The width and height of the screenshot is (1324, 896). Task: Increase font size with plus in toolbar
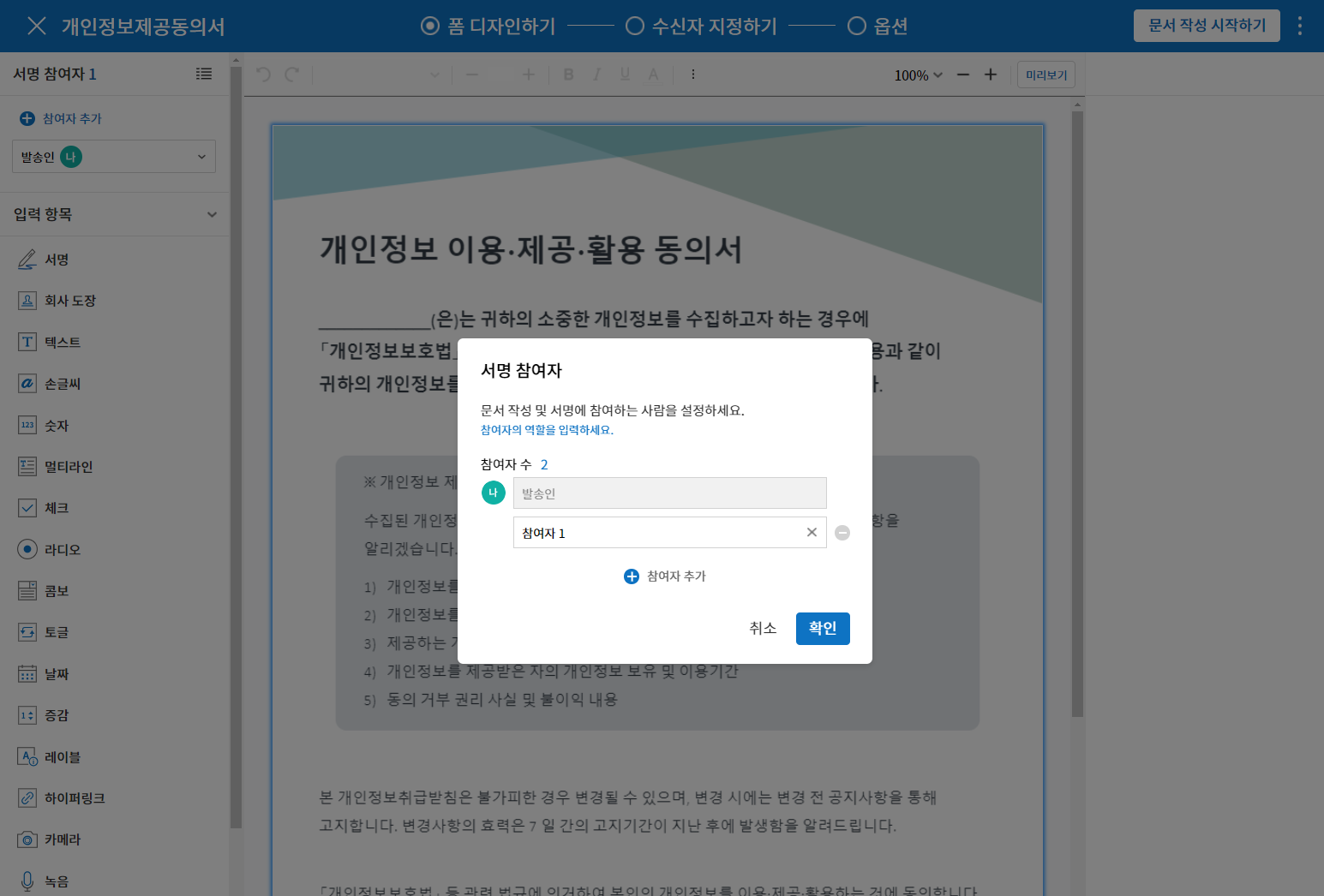[x=529, y=75]
